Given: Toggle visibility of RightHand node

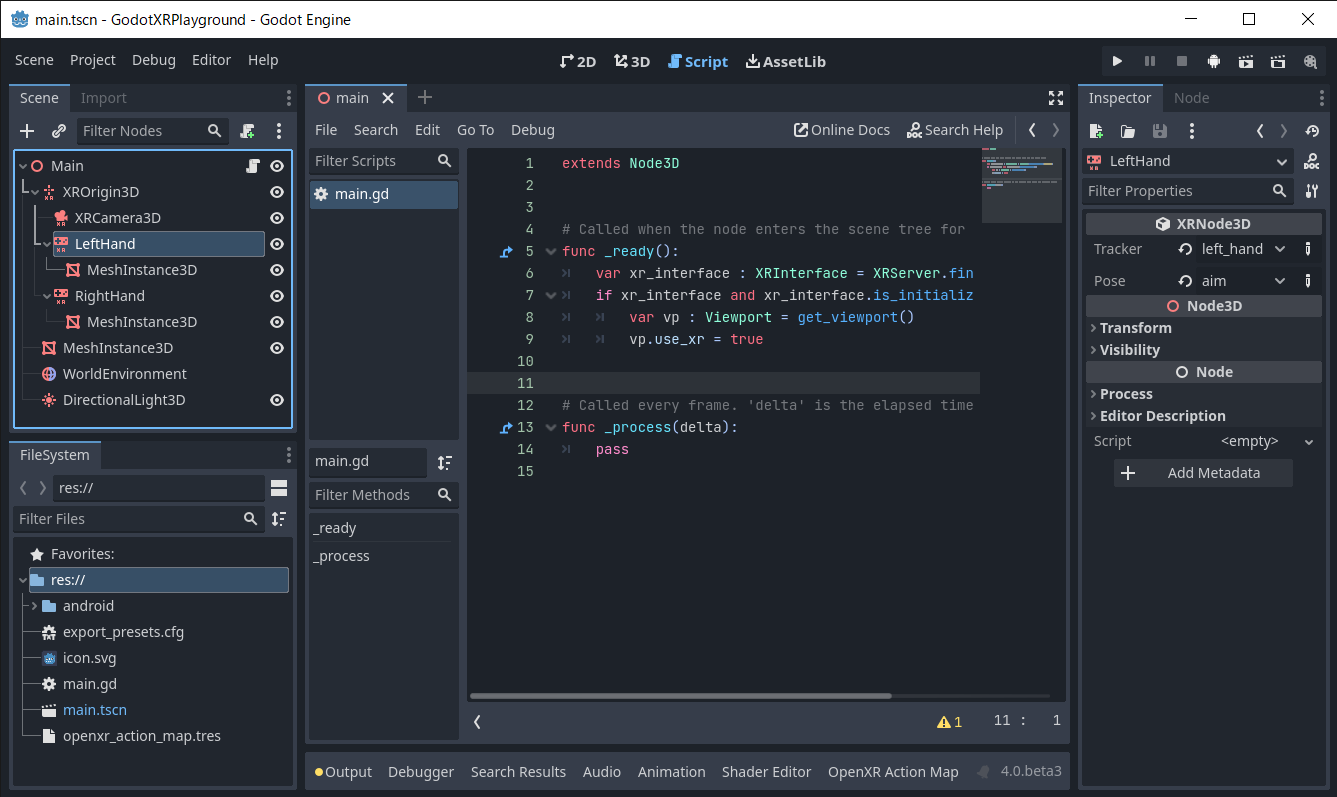Looking at the screenshot, I should 277,296.
